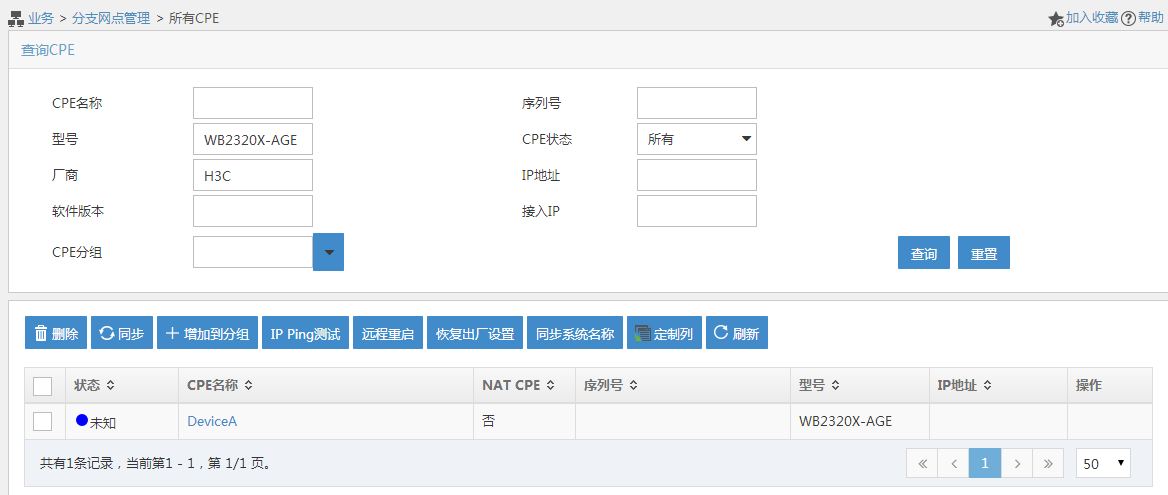Open 业务 in breadcrumb
1168x495 pixels.
tap(41, 19)
